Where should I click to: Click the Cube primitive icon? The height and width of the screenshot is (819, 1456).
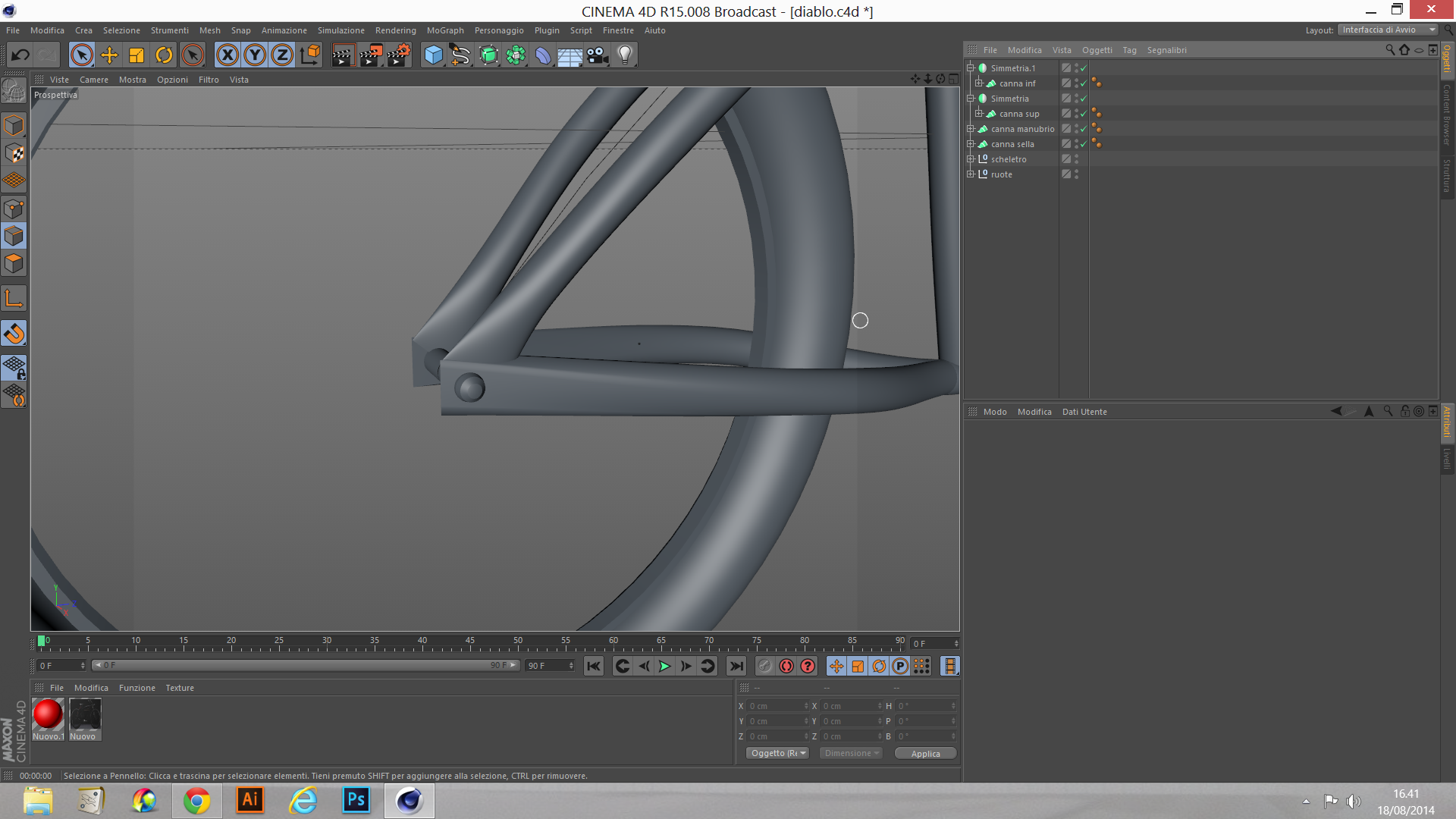click(x=433, y=55)
